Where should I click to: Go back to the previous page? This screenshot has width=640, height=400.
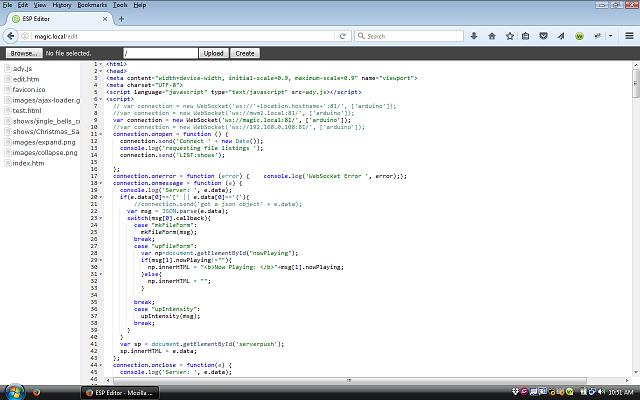coord(10,36)
